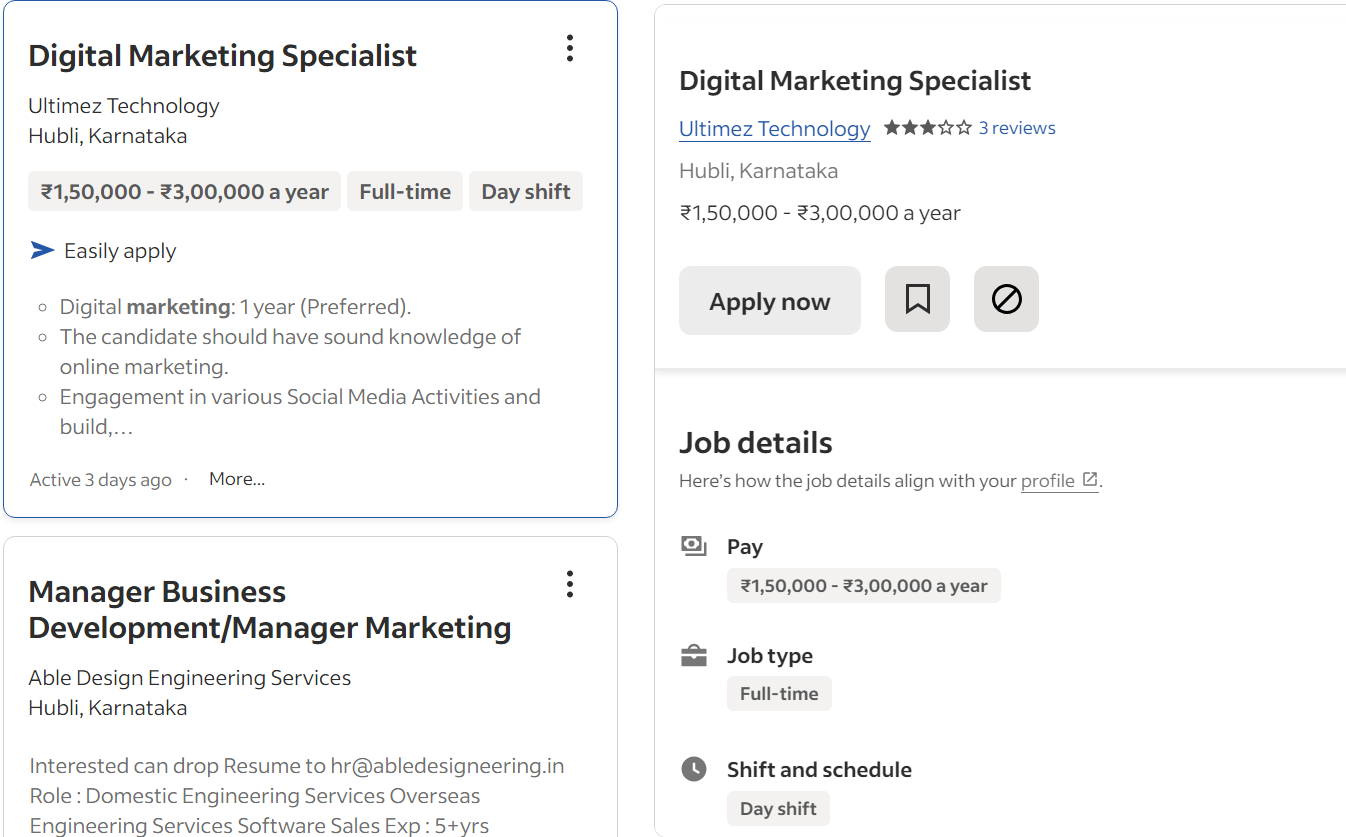Click the Digital marketing: 1 year (Preferred) bullet
Screen dimensions: 1346x837
click(x=235, y=307)
